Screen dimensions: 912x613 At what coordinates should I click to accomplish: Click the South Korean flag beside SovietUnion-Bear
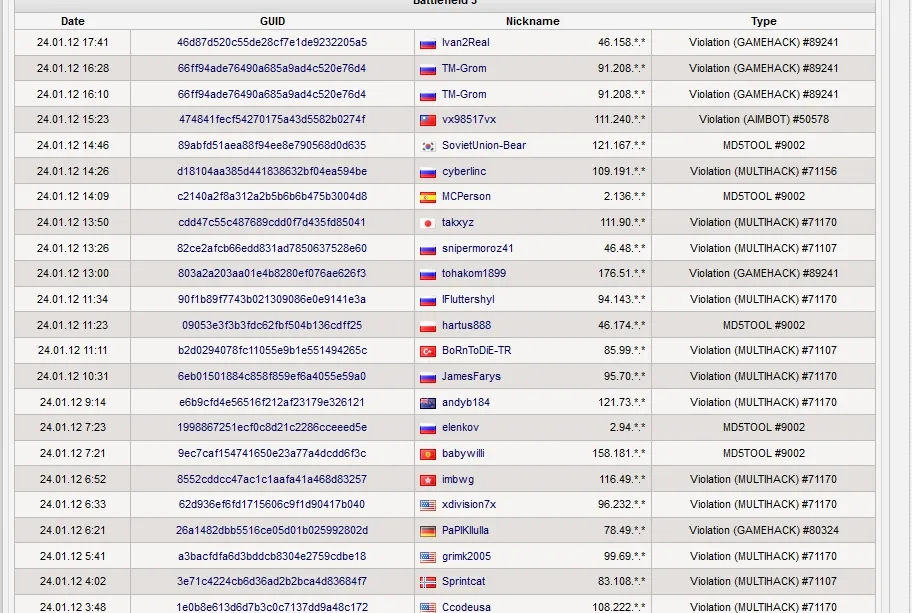point(428,146)
